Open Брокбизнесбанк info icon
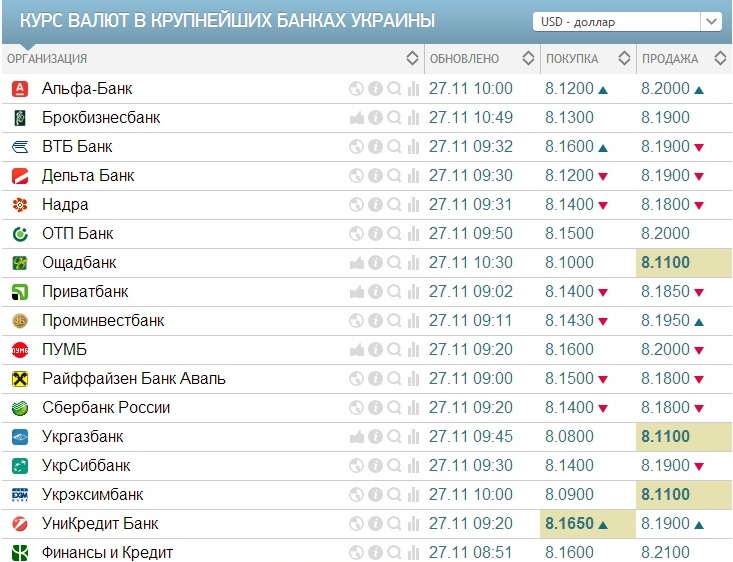This screenshot has width=733, height=562. coord(375,117)
